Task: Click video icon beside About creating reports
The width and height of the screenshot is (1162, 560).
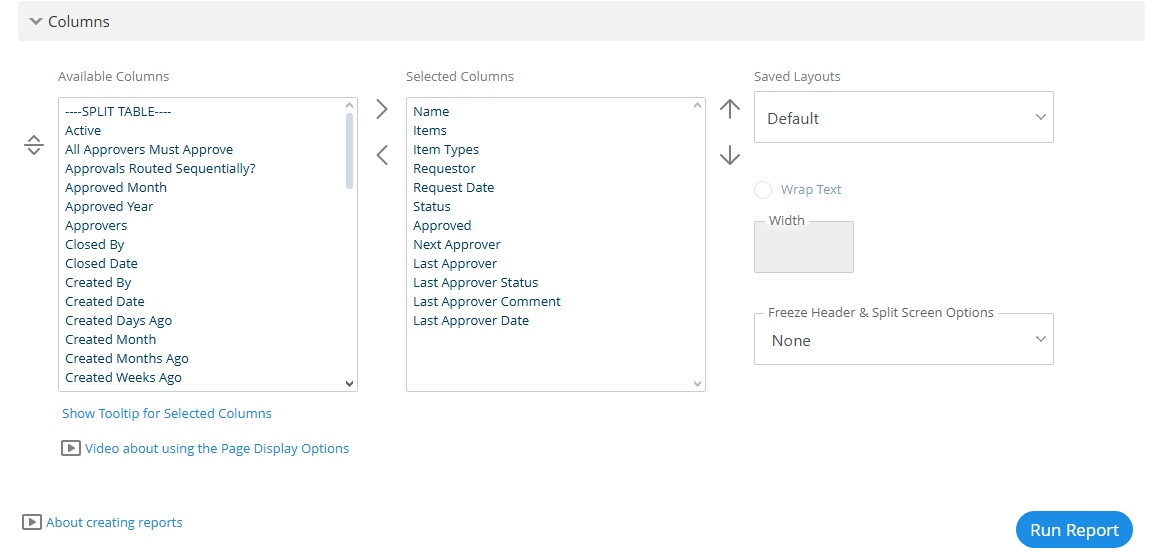Action: pos(32,522)
